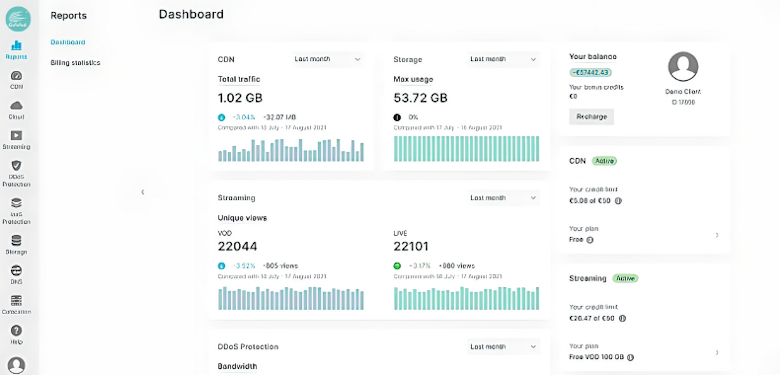Viewport: 780px width, 375px height.
Task: Go to the Streaming sidebar icon
Action: coord(16,135)
